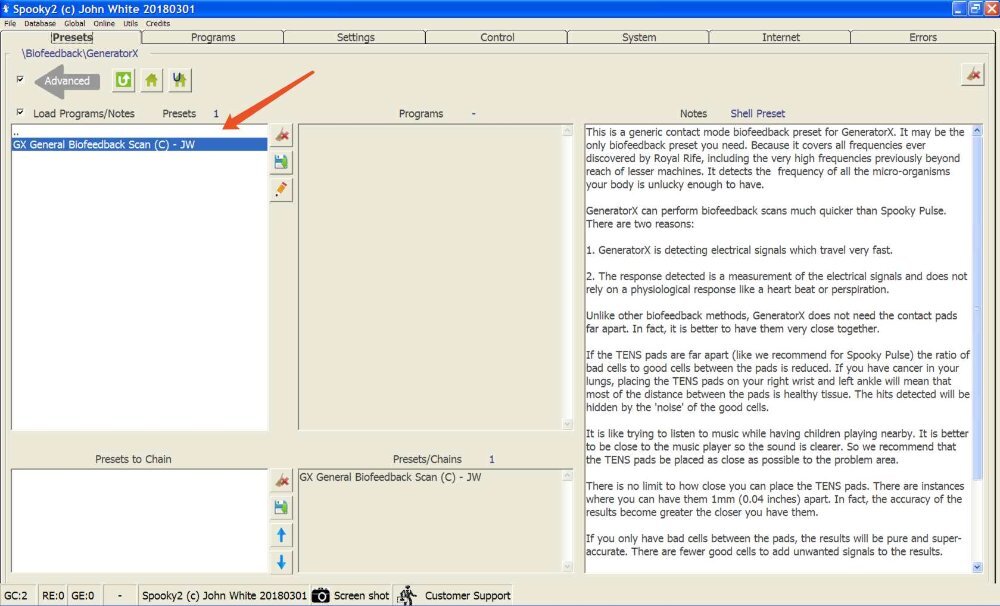Click eraser icon beside Presets list
This screenshot has height=606, width=1000.
pos(281,135)
